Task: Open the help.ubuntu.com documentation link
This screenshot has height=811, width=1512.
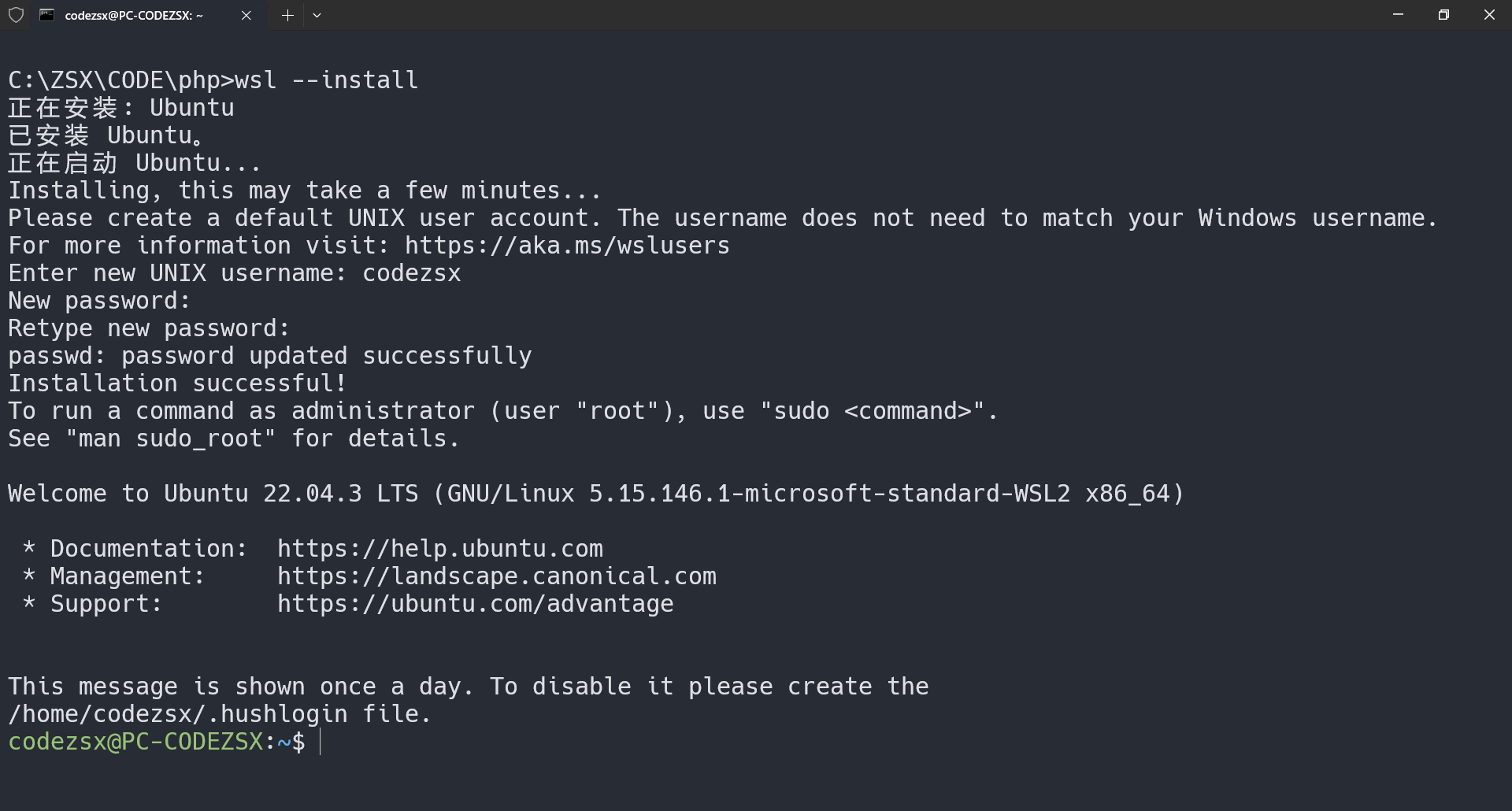Action: 440,548
